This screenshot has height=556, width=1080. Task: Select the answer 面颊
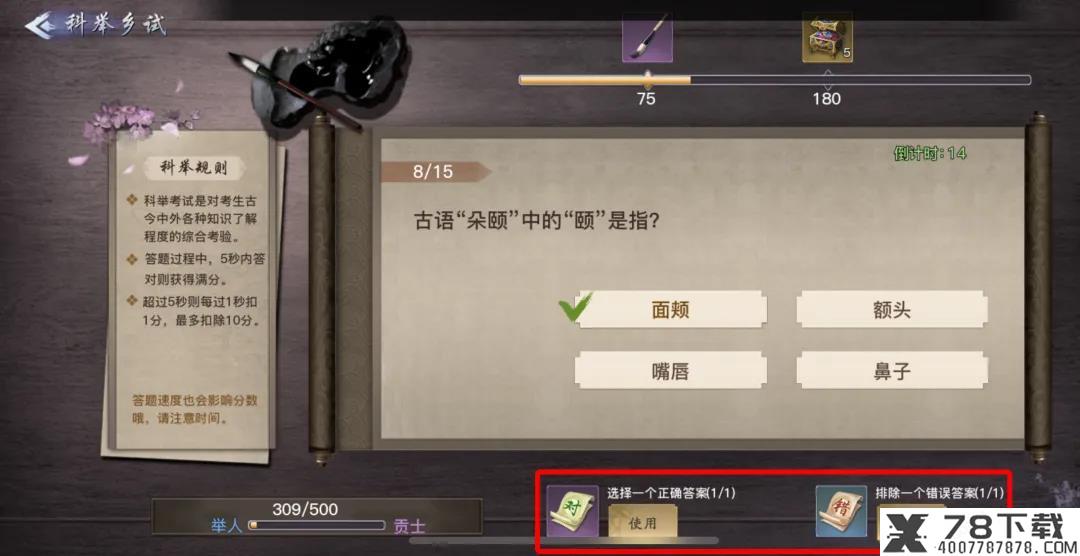pos(671,309)
